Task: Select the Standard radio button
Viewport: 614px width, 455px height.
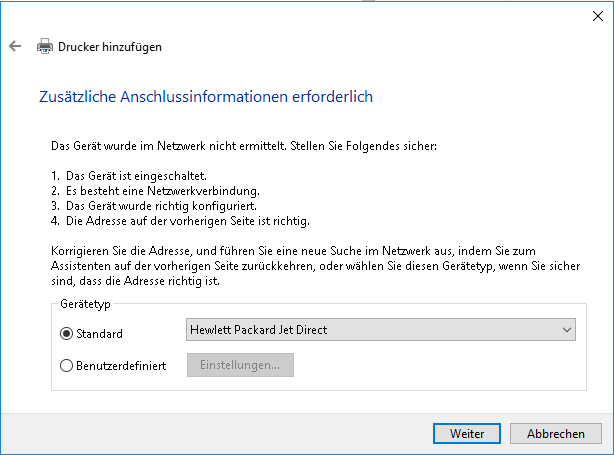Action: click(67, 333)
